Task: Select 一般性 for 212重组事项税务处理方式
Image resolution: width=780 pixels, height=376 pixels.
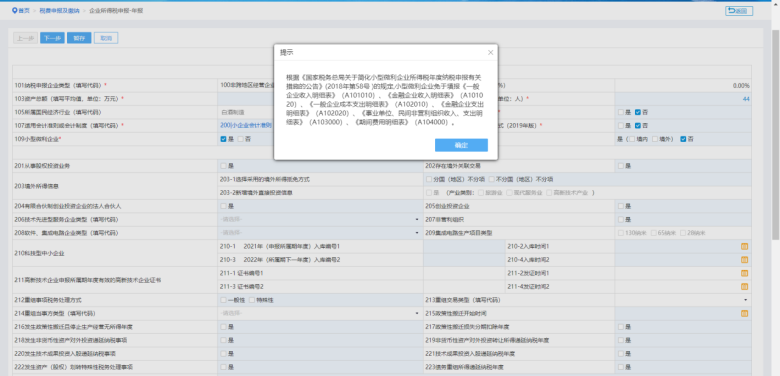Action: [x=223, y=300]
